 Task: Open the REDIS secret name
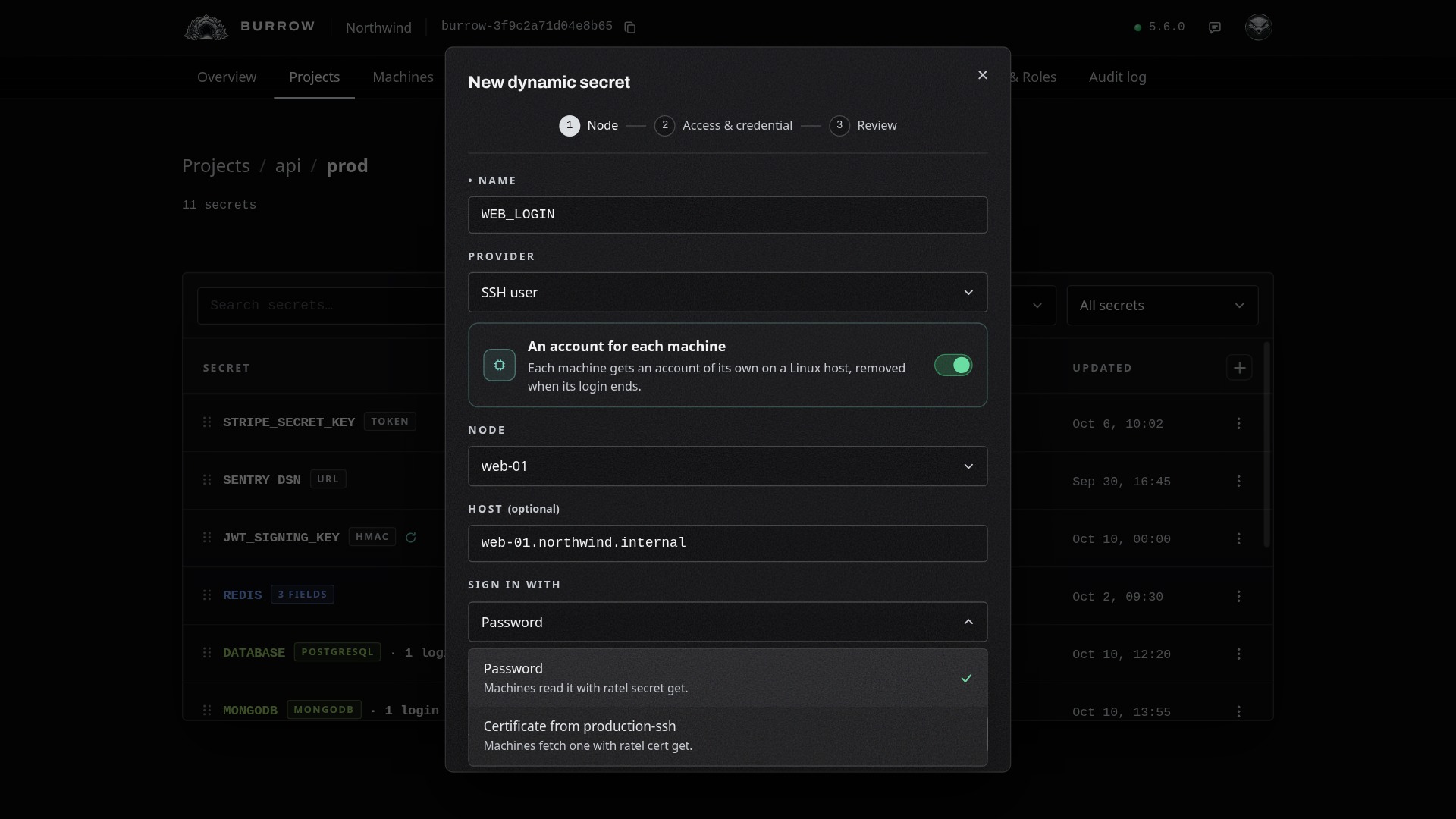pos(243,595)
